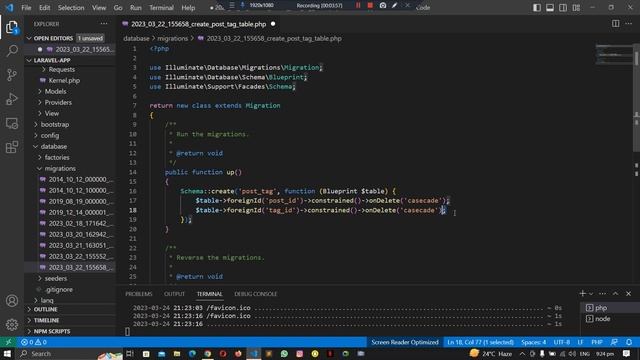
Task: Open the File menu
Action: (x=26, y=7)
